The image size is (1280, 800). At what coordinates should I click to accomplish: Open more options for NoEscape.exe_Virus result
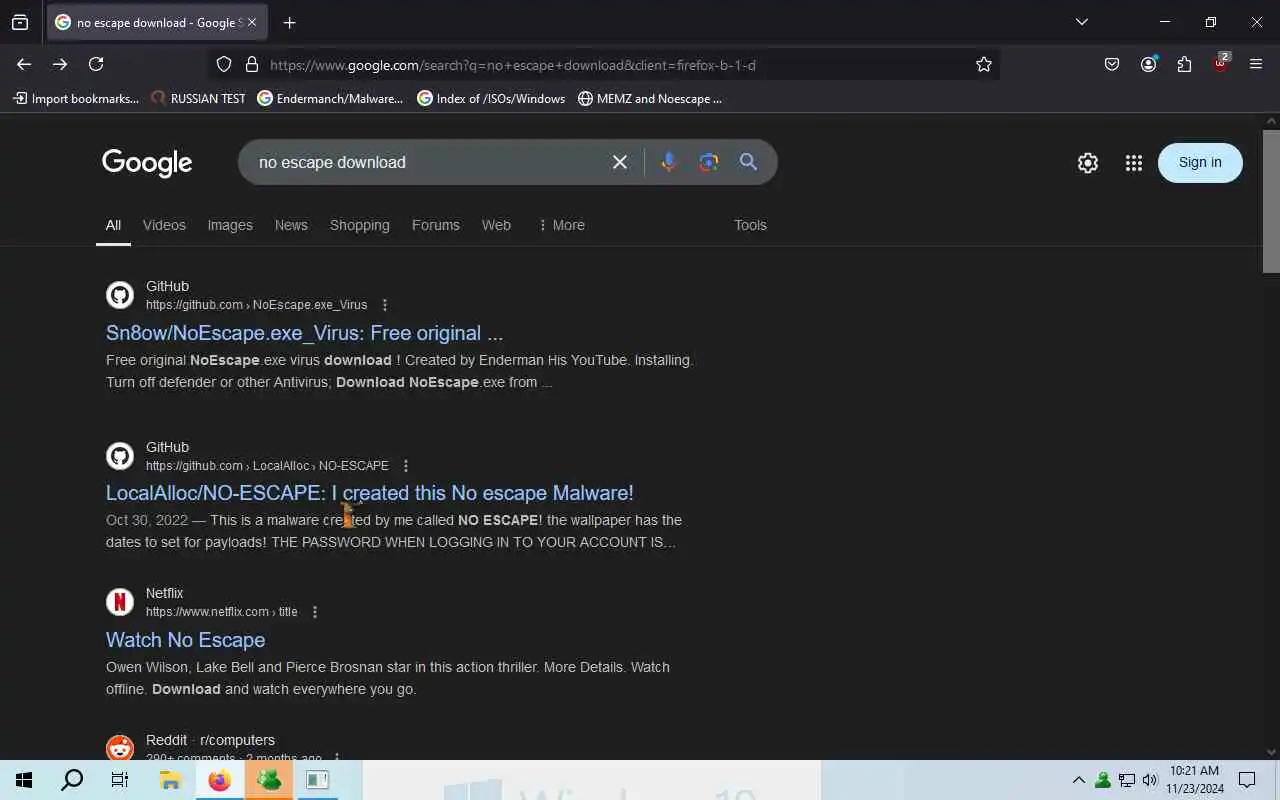point(385,305)
